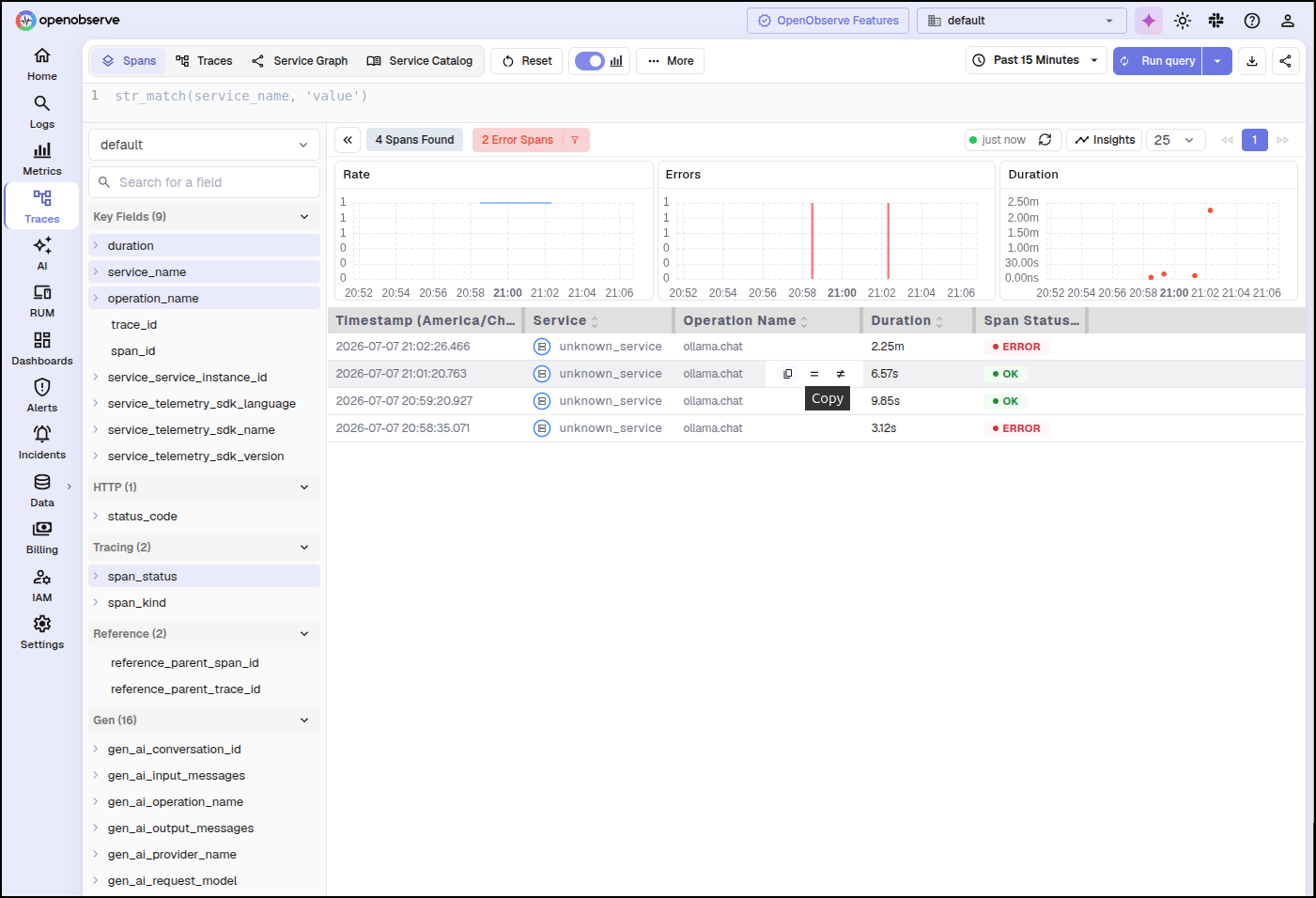Screen dimensions: 1316x898
Task: Collapse the Gen (16) field group
Action: point(204,720)
